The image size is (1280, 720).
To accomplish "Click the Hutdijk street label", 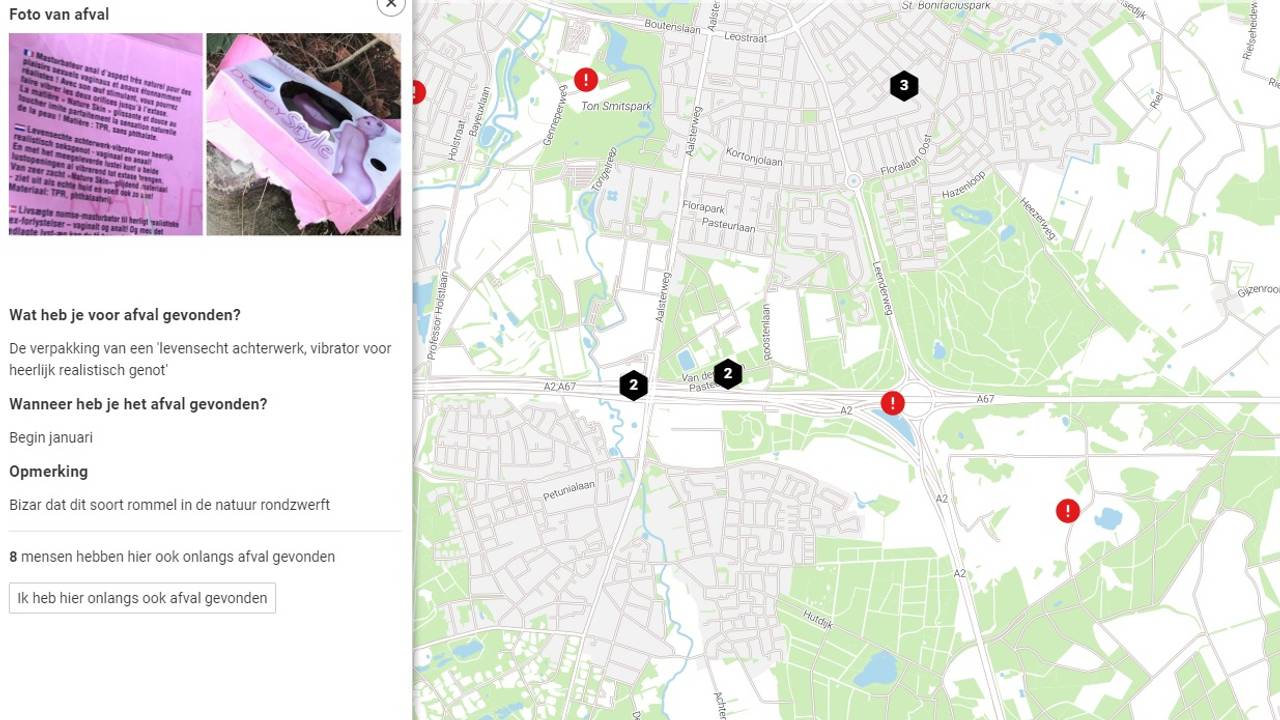I will coord(817,621).
